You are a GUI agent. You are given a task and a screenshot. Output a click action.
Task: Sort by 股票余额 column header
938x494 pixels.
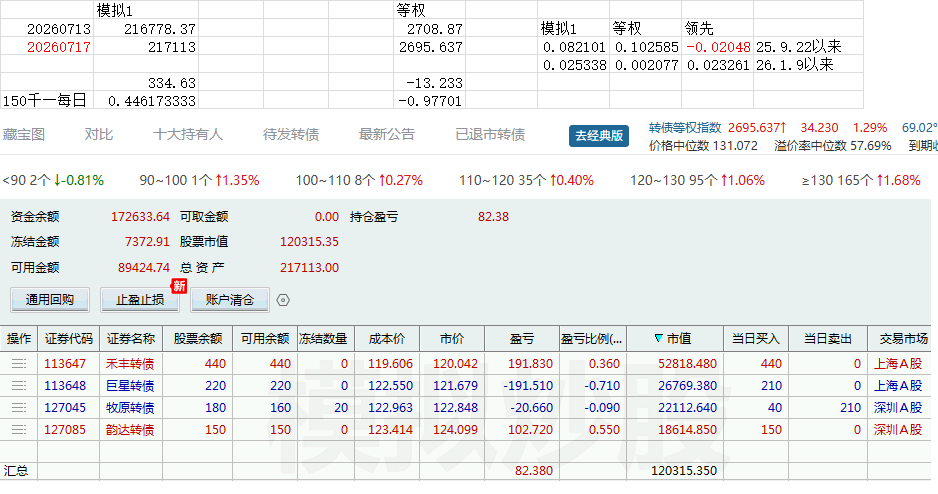(198, 339)
